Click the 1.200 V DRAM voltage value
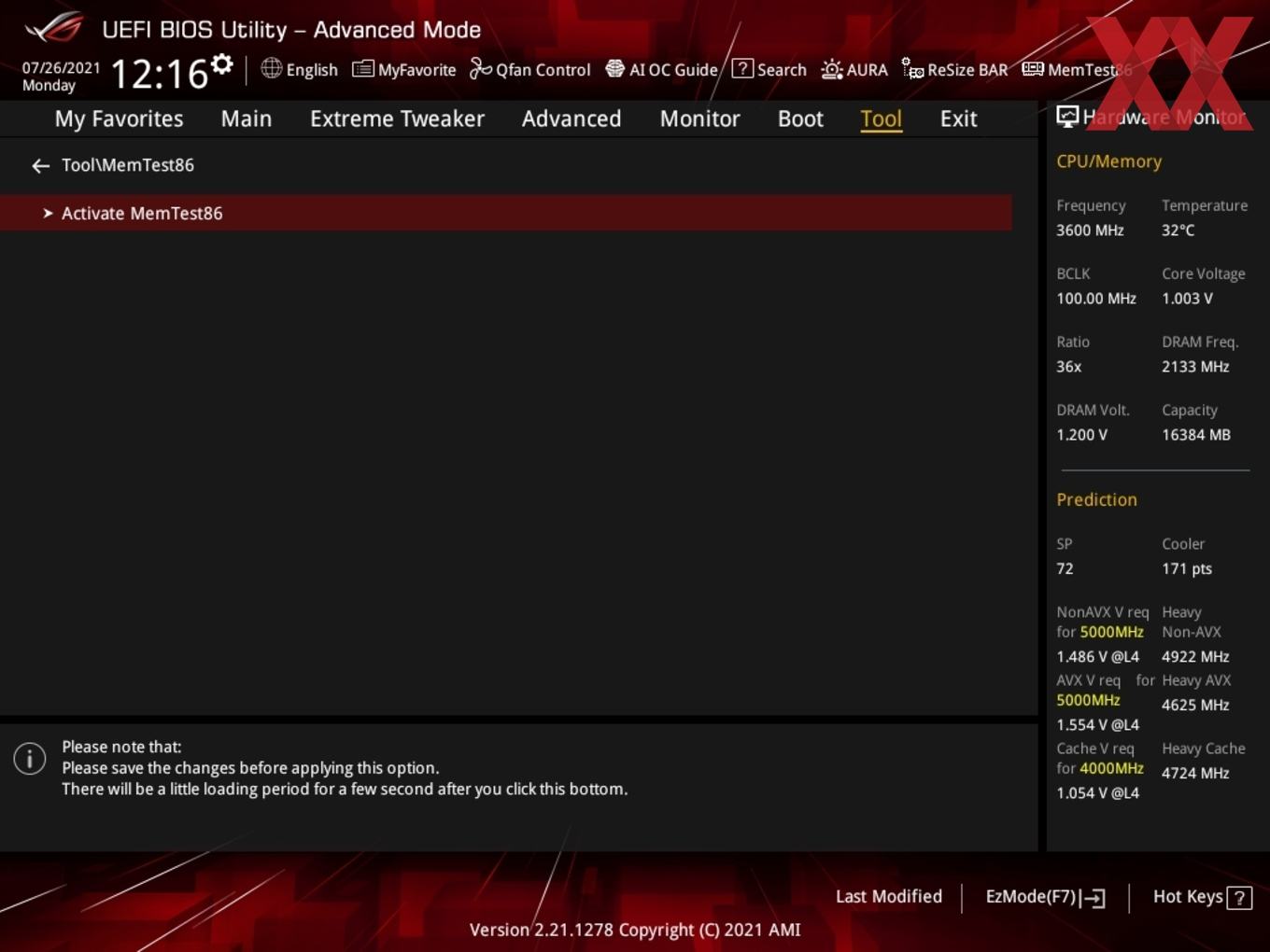This screenshot has height=952, width=1270. (x=1081, y=435)
